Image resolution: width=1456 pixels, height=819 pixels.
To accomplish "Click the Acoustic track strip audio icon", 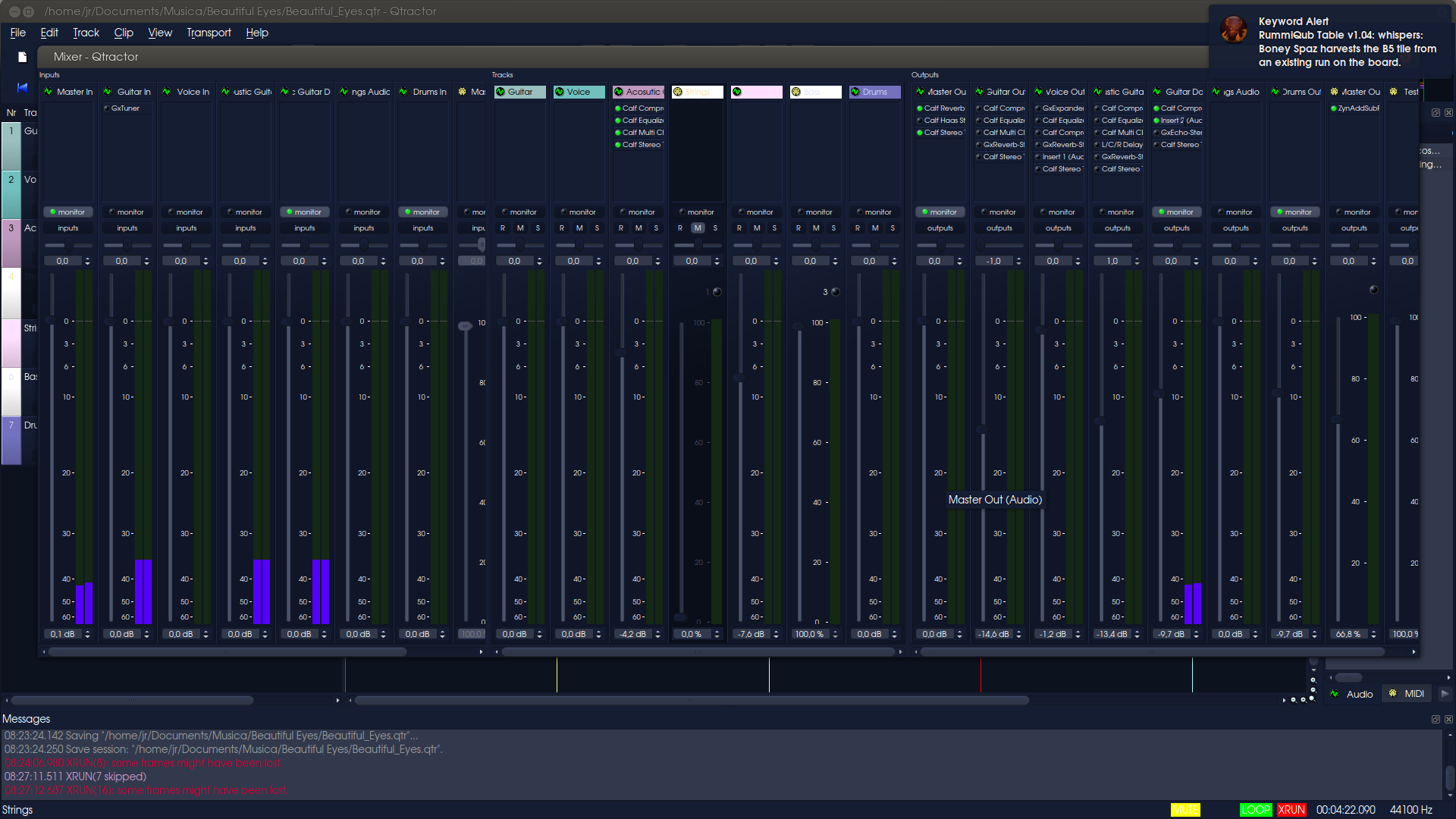I will 619,92.
